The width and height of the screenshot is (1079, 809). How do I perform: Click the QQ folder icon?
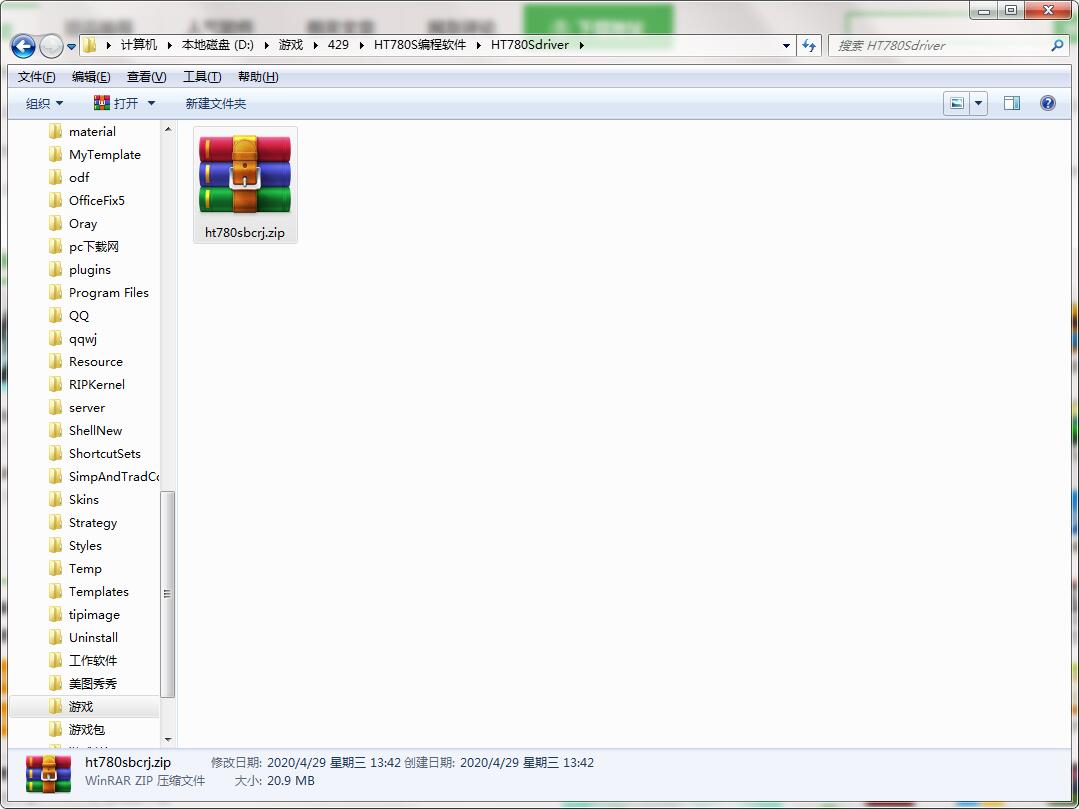pyautogui.click(x=56, y=316)
